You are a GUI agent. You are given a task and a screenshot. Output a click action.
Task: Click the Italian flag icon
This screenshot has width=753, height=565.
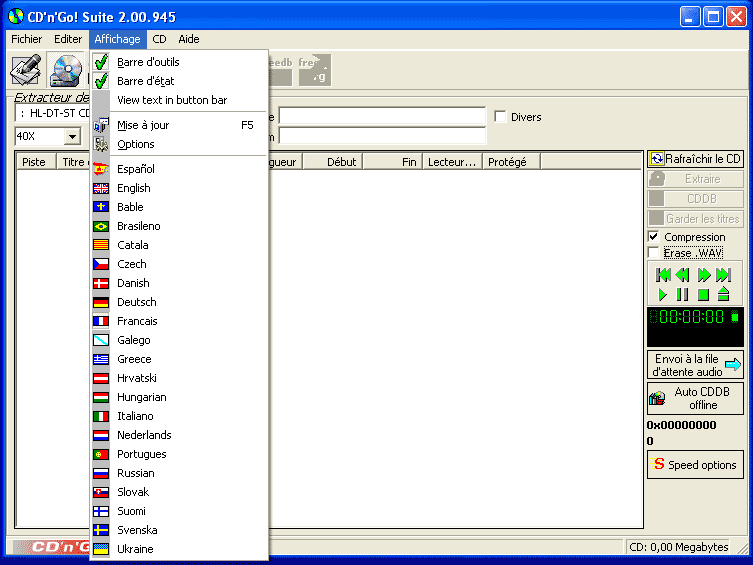coord(101,416)
